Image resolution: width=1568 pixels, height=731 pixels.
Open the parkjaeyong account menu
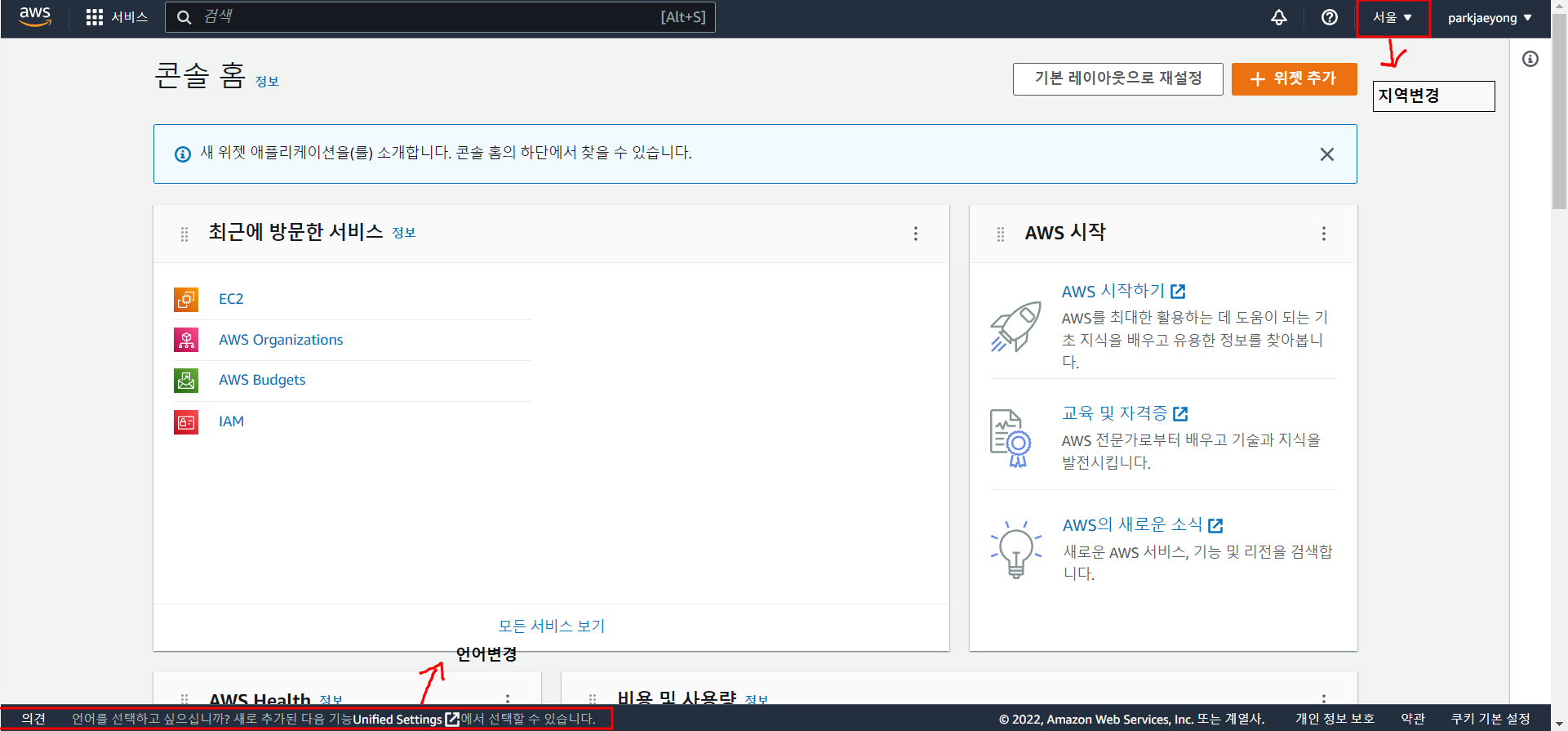1490,18
